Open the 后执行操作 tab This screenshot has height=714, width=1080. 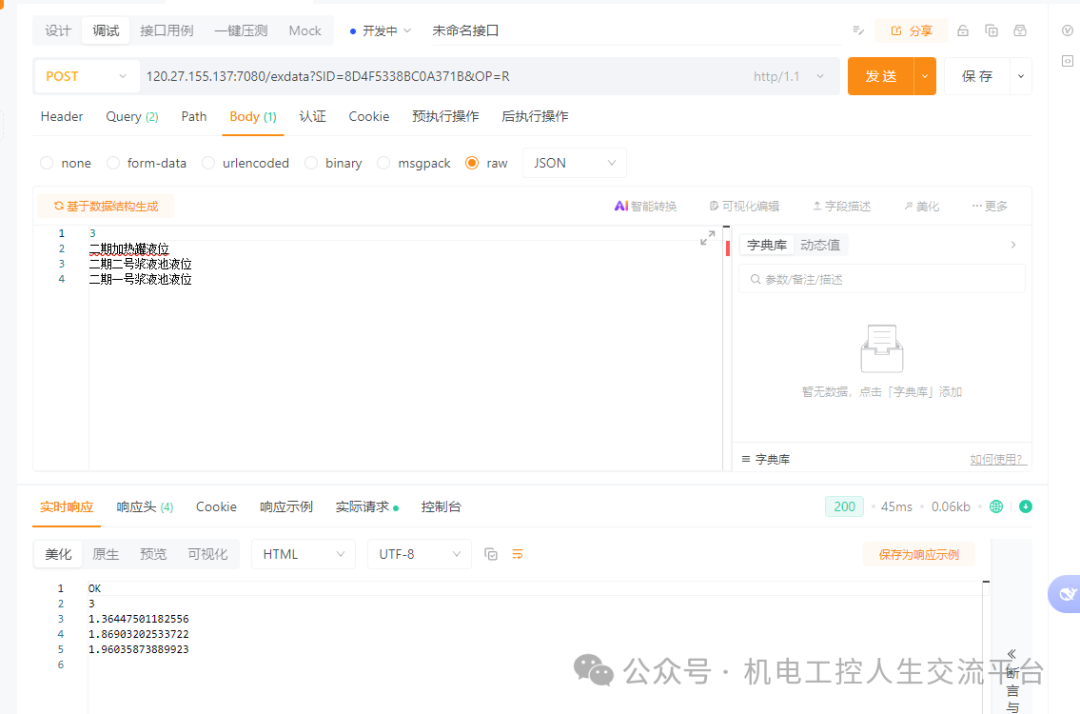(534, 116)
